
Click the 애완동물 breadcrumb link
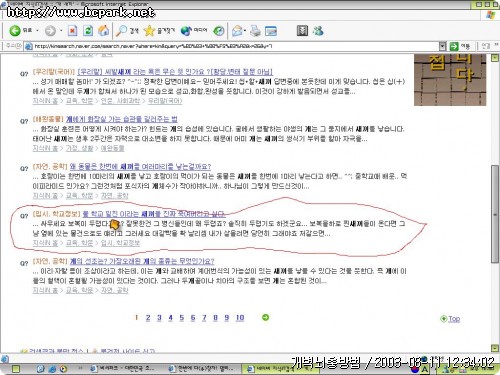112,148
